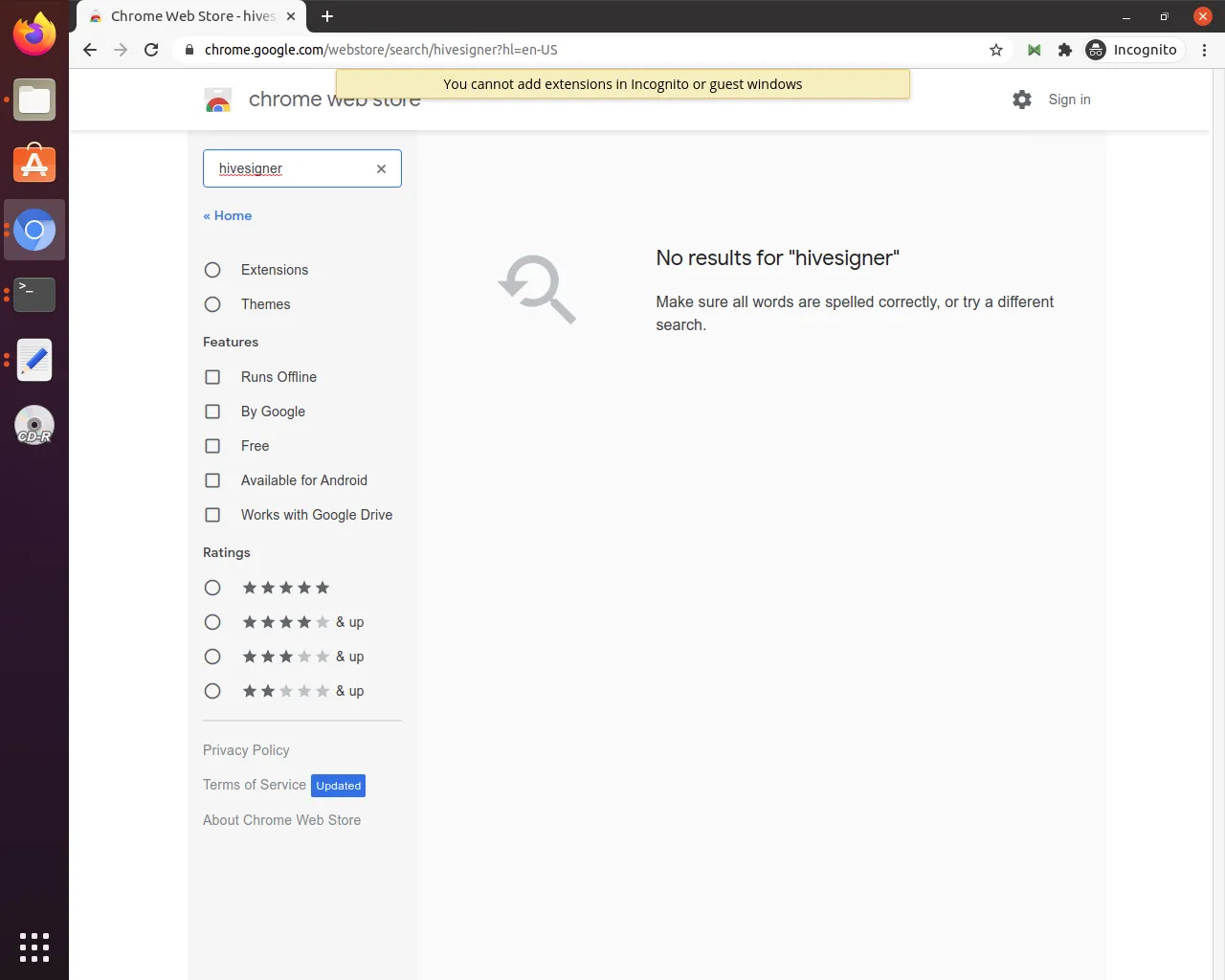Viewport: 1225px width, 980px height.
Task: Clear the hivesigner search text
Action: click(x=381, y=168)
